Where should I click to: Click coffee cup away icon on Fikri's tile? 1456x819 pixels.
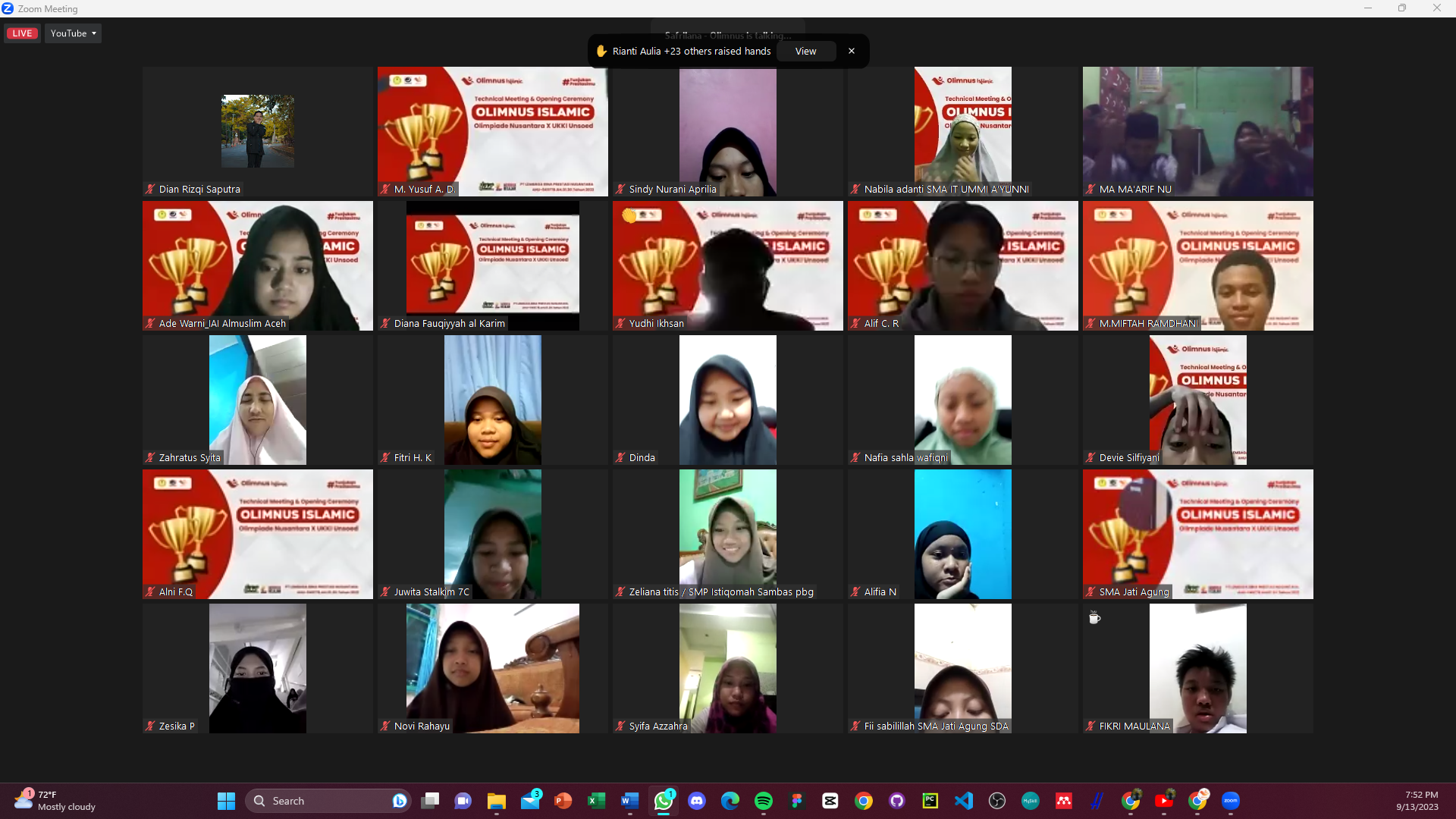click(x=1094, y=618)
